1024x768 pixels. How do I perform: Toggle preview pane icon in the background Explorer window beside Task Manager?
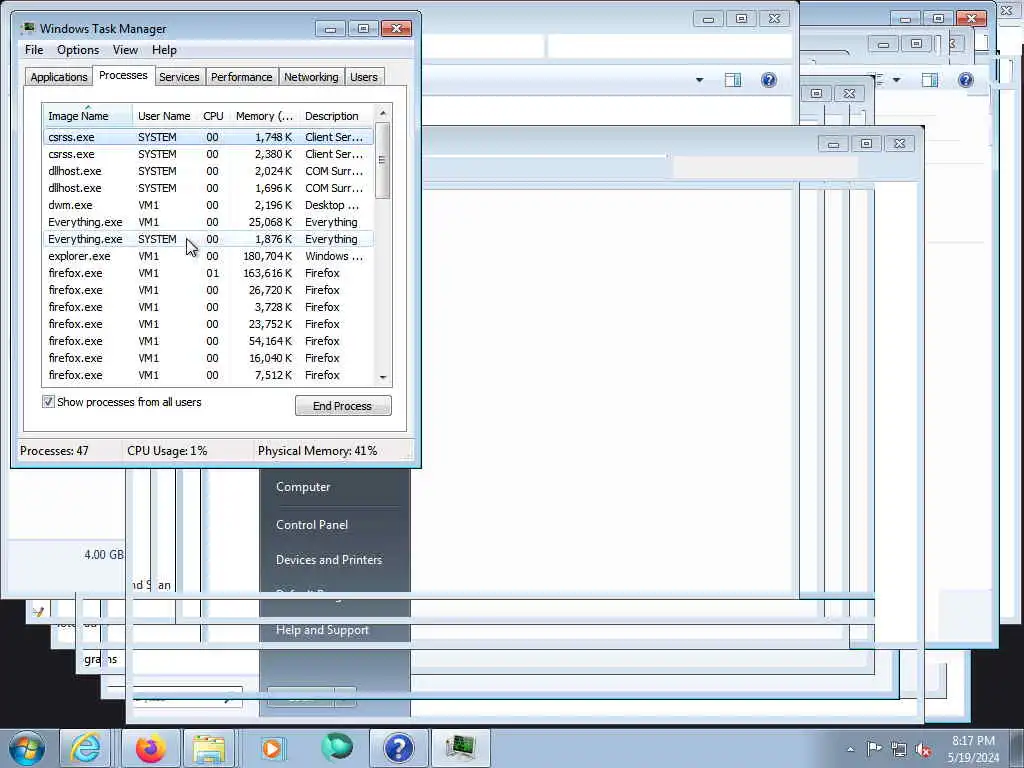point(733,80)
